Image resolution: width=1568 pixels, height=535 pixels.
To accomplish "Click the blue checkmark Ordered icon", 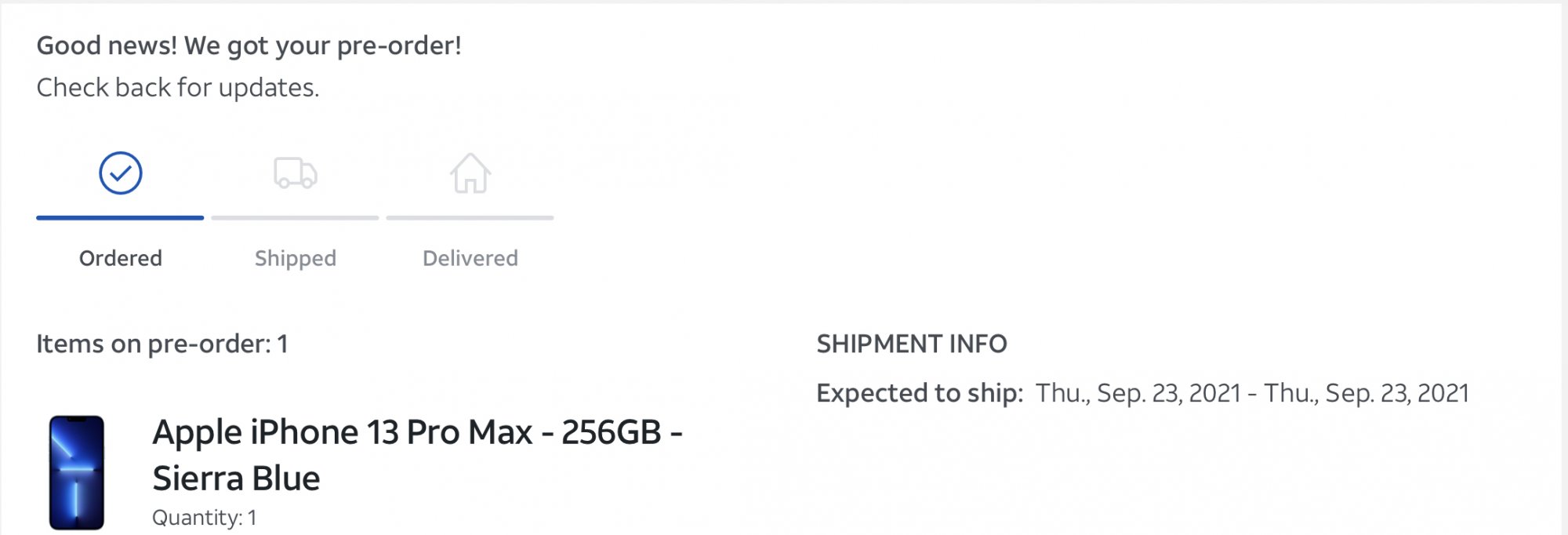I will point(120,173).
